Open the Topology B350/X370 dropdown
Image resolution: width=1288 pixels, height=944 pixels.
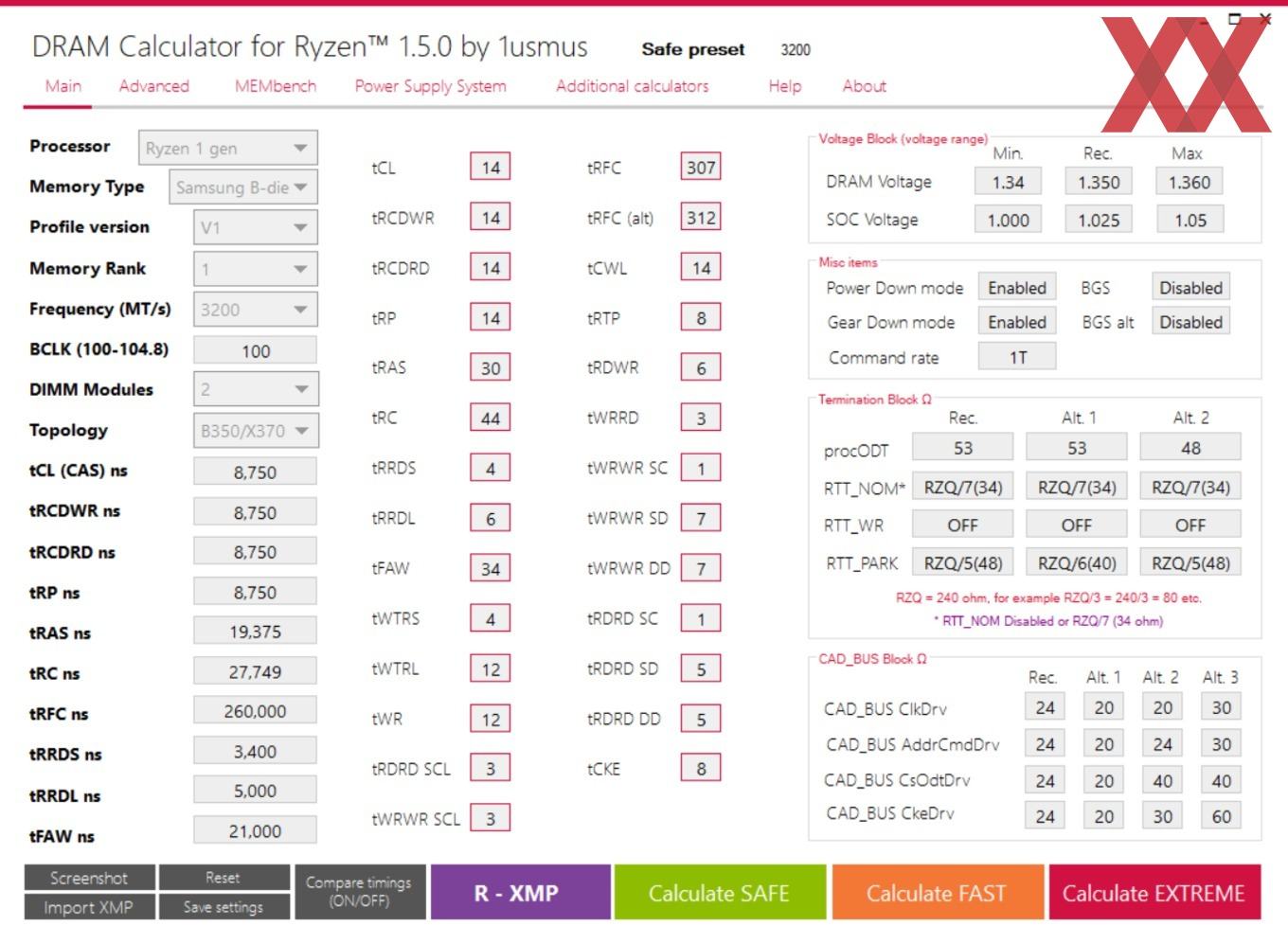256,431
